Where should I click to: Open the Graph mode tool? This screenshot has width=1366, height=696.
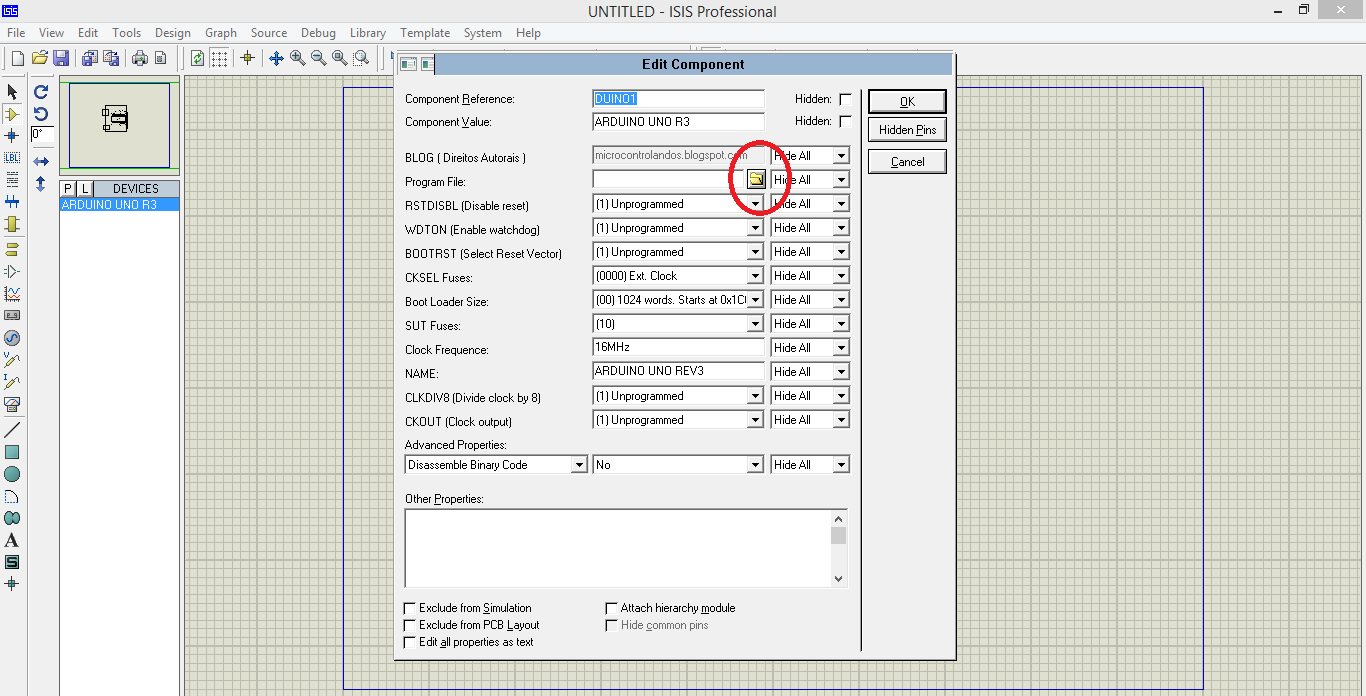coord(12,289)
